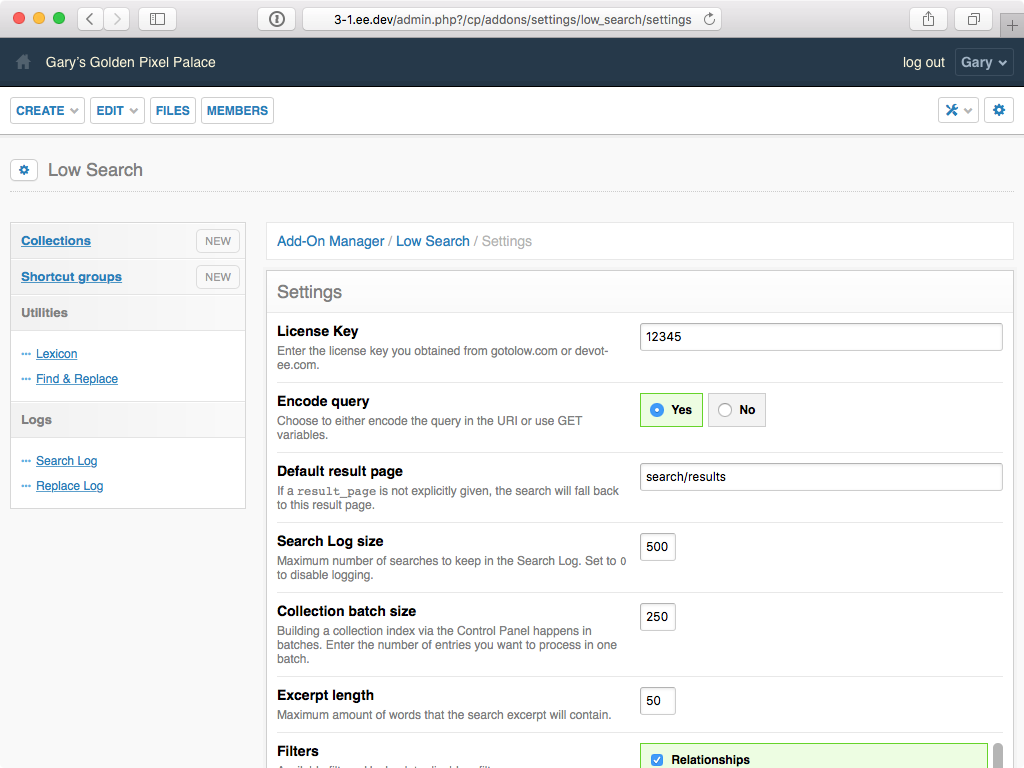Click the Logs sidebar heading
The image size is (1024, 768).
(37, 419)
